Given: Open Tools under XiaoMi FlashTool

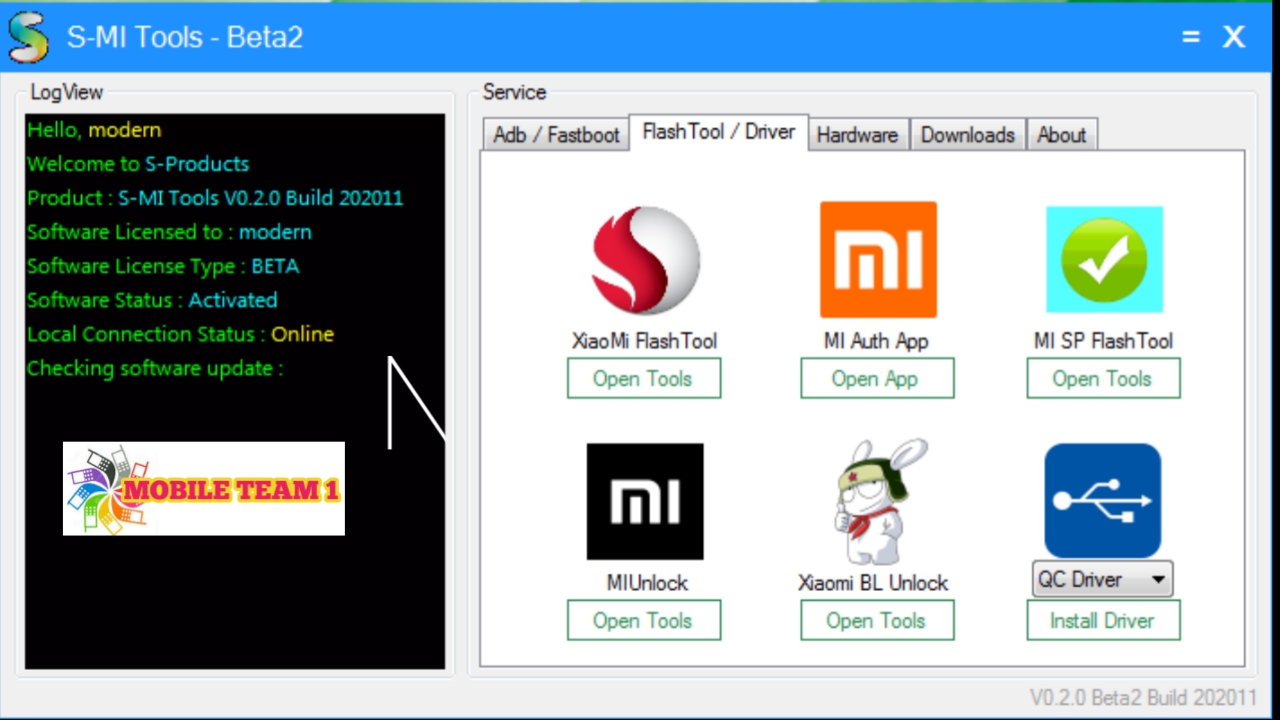Looking at the screenshot, I should coord(643,378).
